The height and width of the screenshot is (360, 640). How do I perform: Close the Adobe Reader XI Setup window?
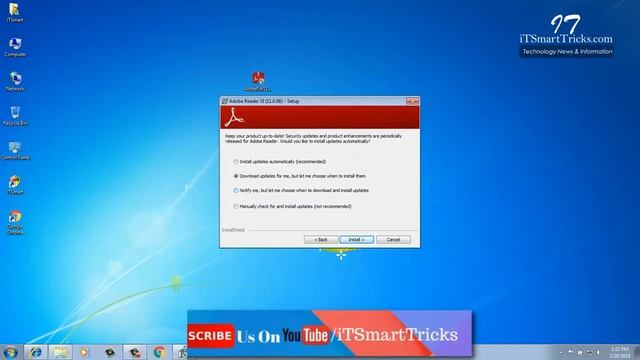click(x=412, y=101)
